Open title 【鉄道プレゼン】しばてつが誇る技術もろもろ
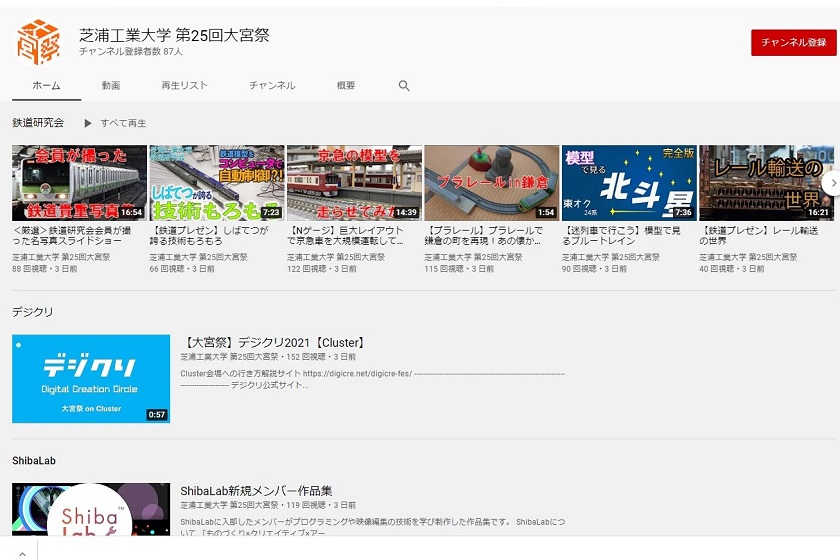This screenshot has width=840, height=560. 209,236
